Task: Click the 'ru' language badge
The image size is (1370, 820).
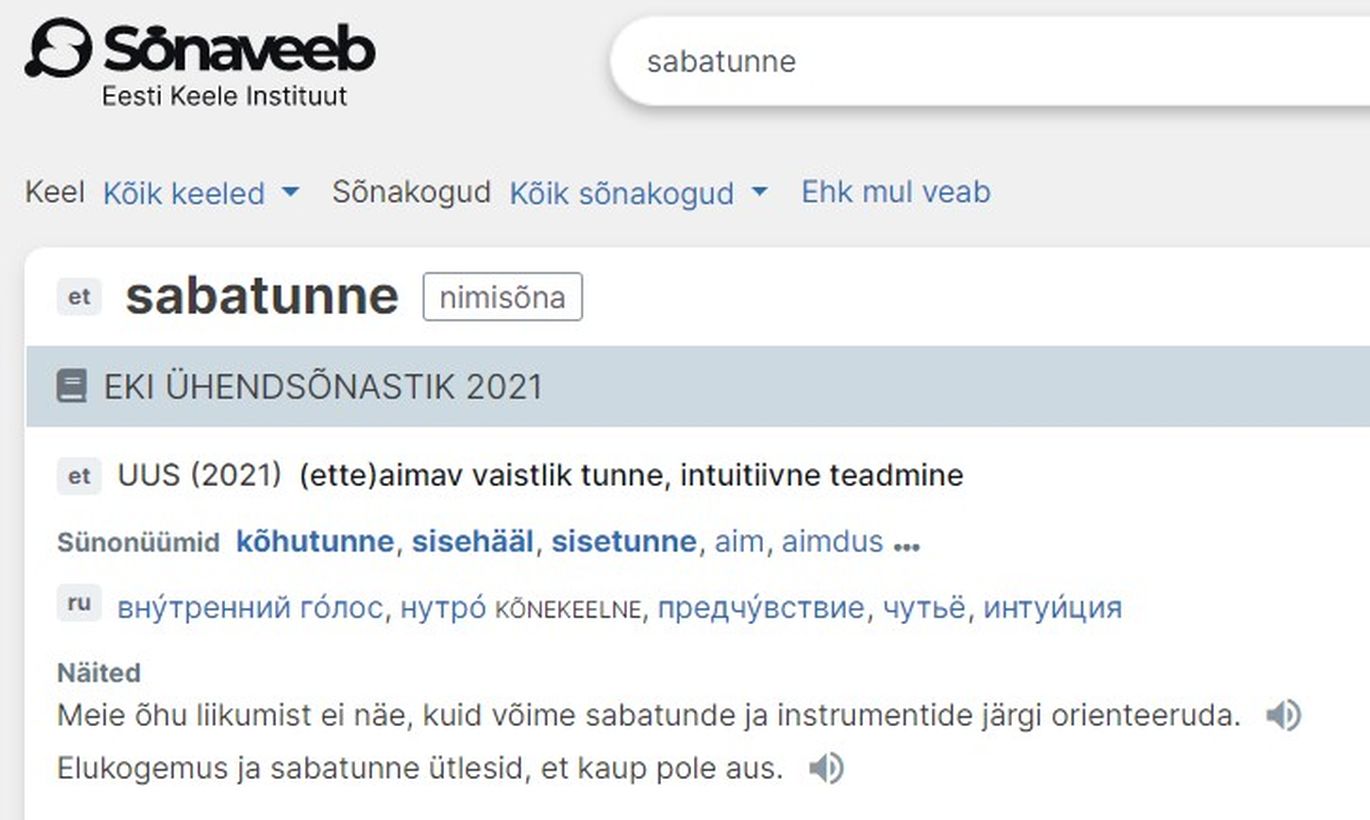Action: [x=79, y=604]
